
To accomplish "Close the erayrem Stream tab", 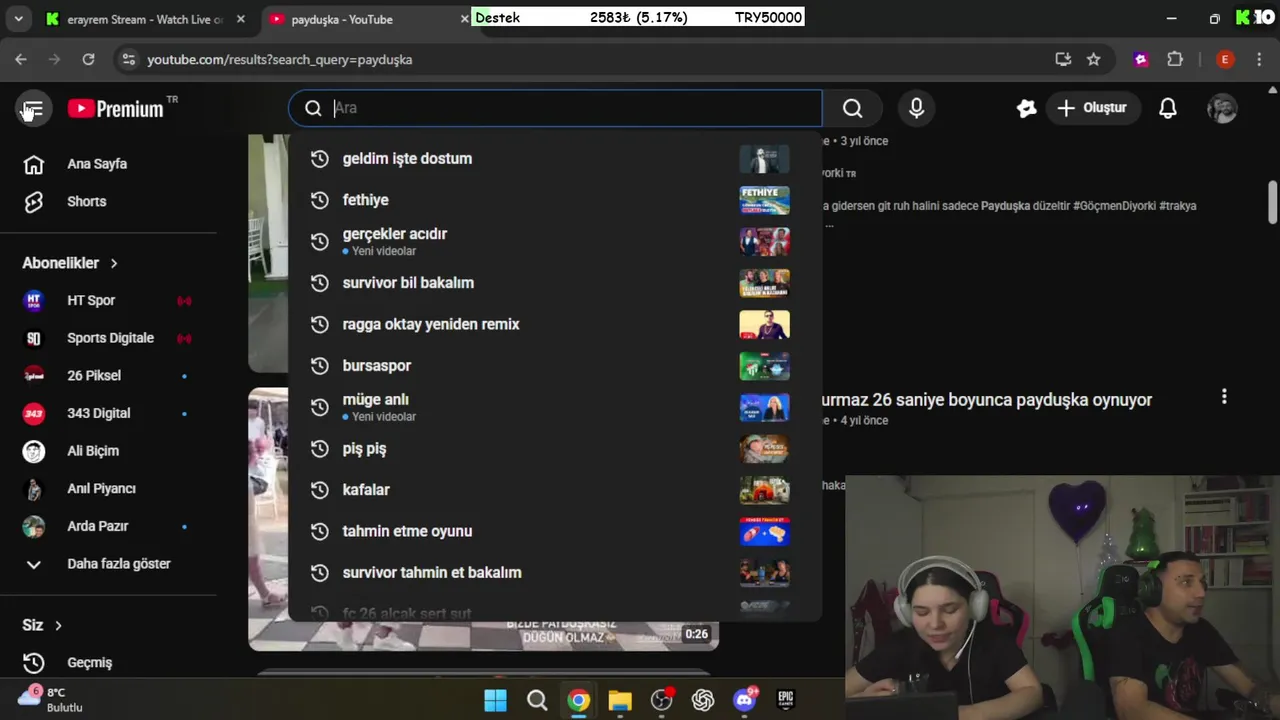I will 241,19.
